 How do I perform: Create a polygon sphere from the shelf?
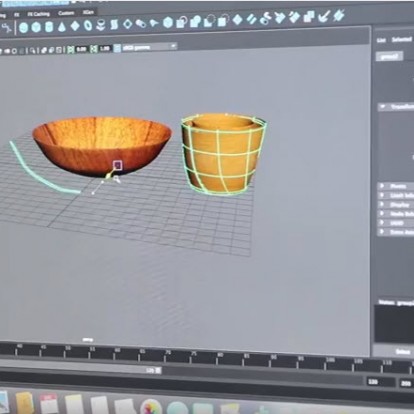point(23,27)
